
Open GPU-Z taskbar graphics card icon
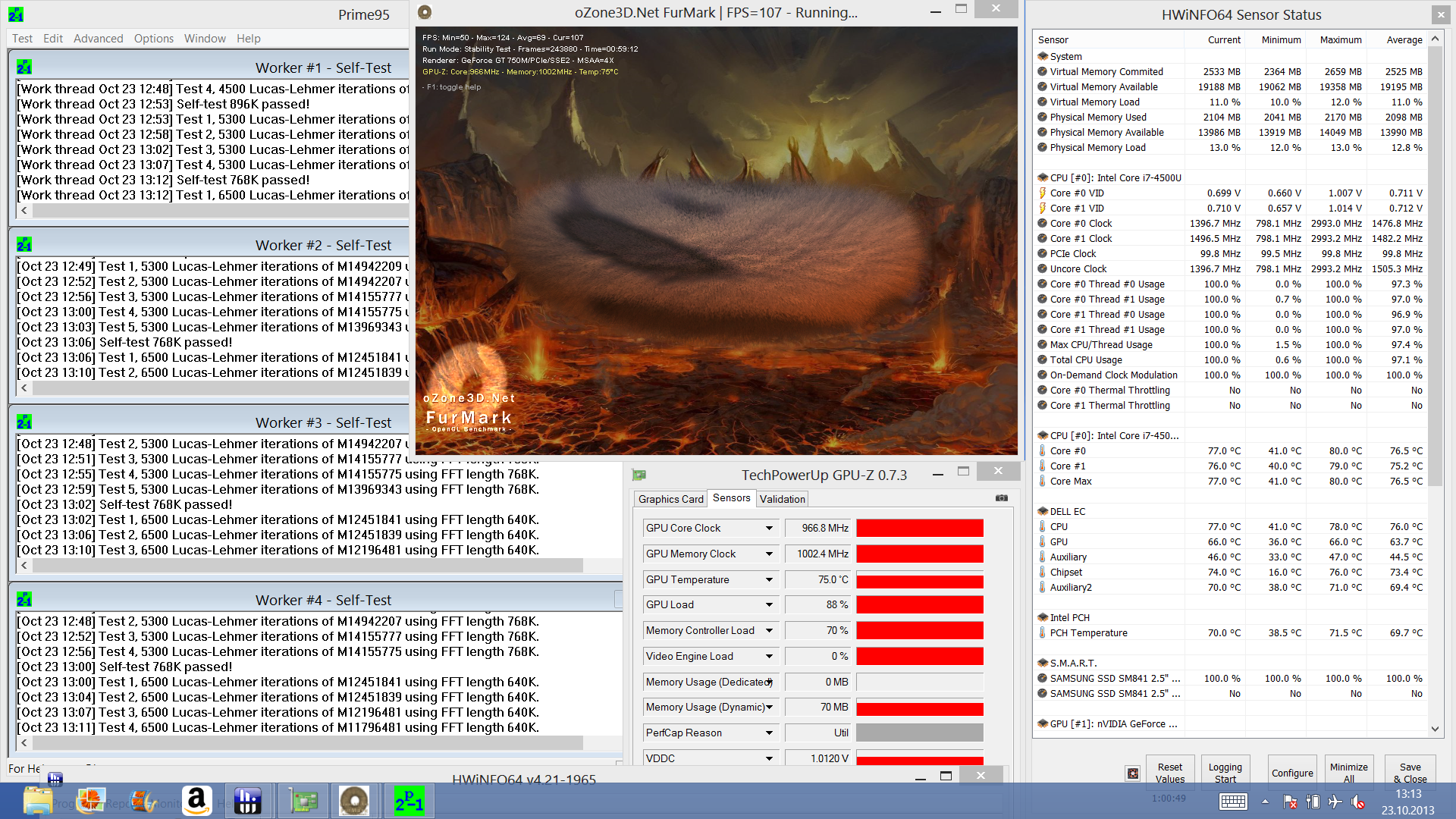[x=303, y=801]
